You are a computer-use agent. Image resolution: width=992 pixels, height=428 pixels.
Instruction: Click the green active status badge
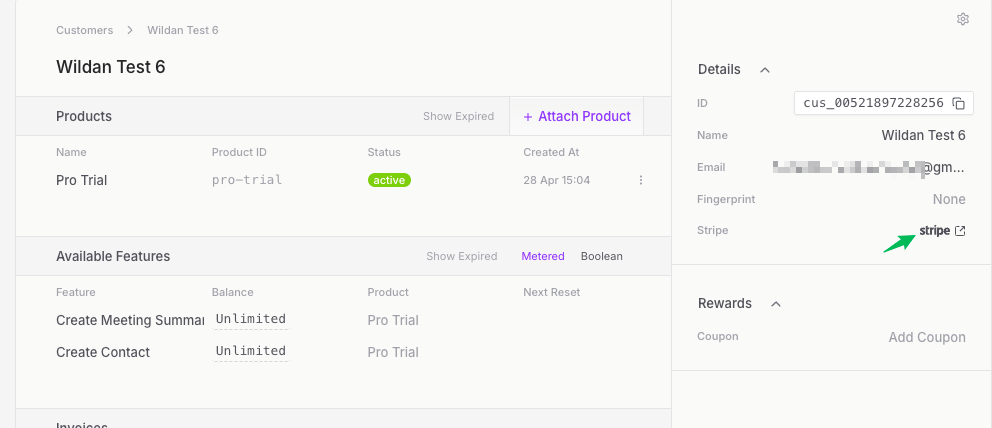[389, 180]
